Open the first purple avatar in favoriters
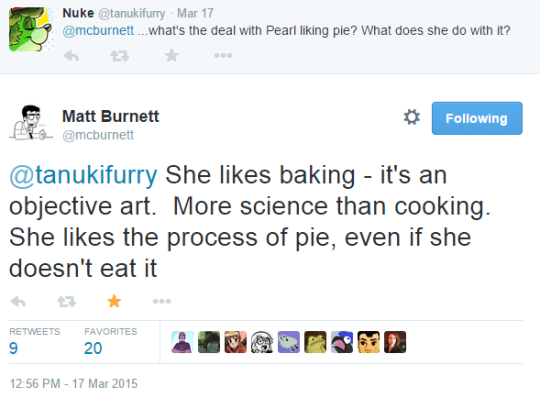The height and width of the screenshot is (409, 540). (182, 342)
